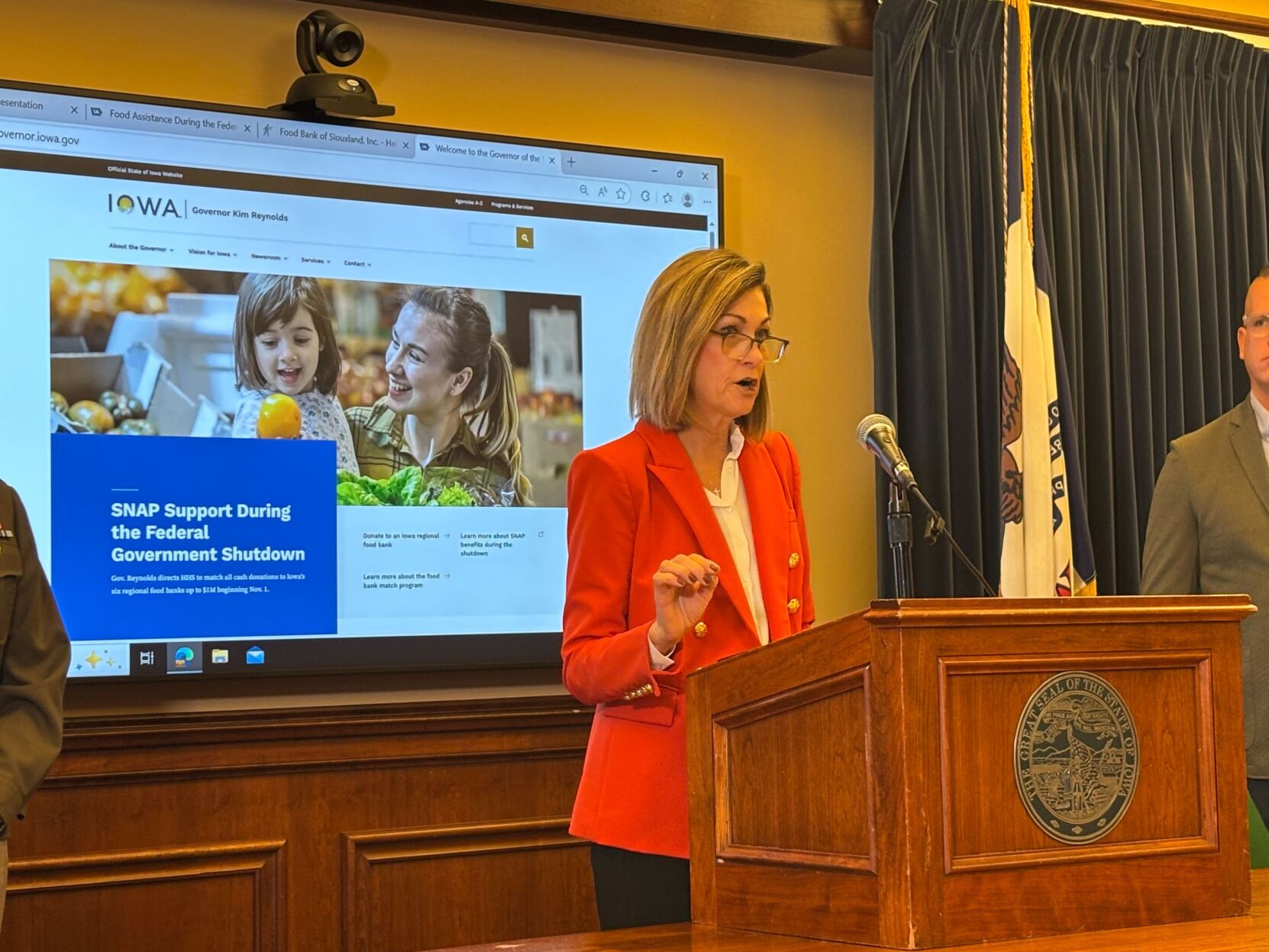Open the Read Aloud icon in address bar
Screen dimensions: 1269x952
[x=602, y=192]
